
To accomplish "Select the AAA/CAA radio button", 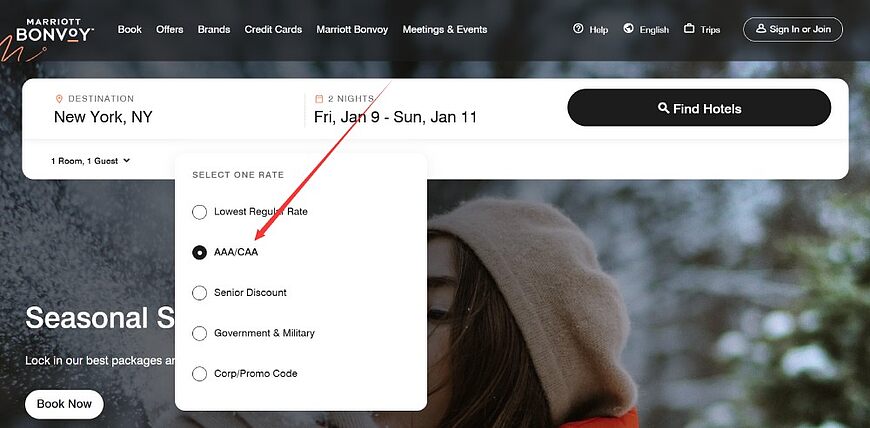I will pyautogui.click(x=199, y=253).
